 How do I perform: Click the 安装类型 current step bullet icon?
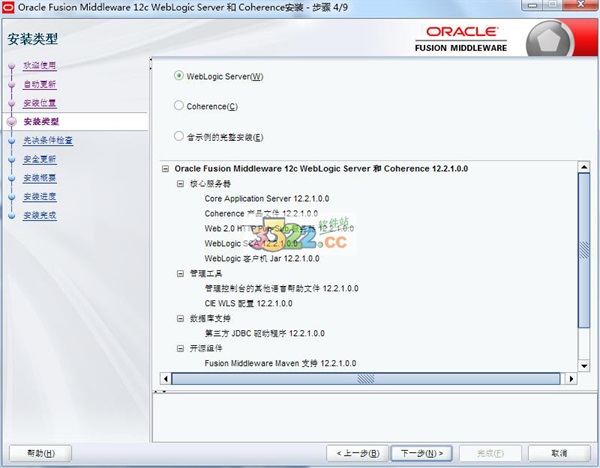[12, 122]
